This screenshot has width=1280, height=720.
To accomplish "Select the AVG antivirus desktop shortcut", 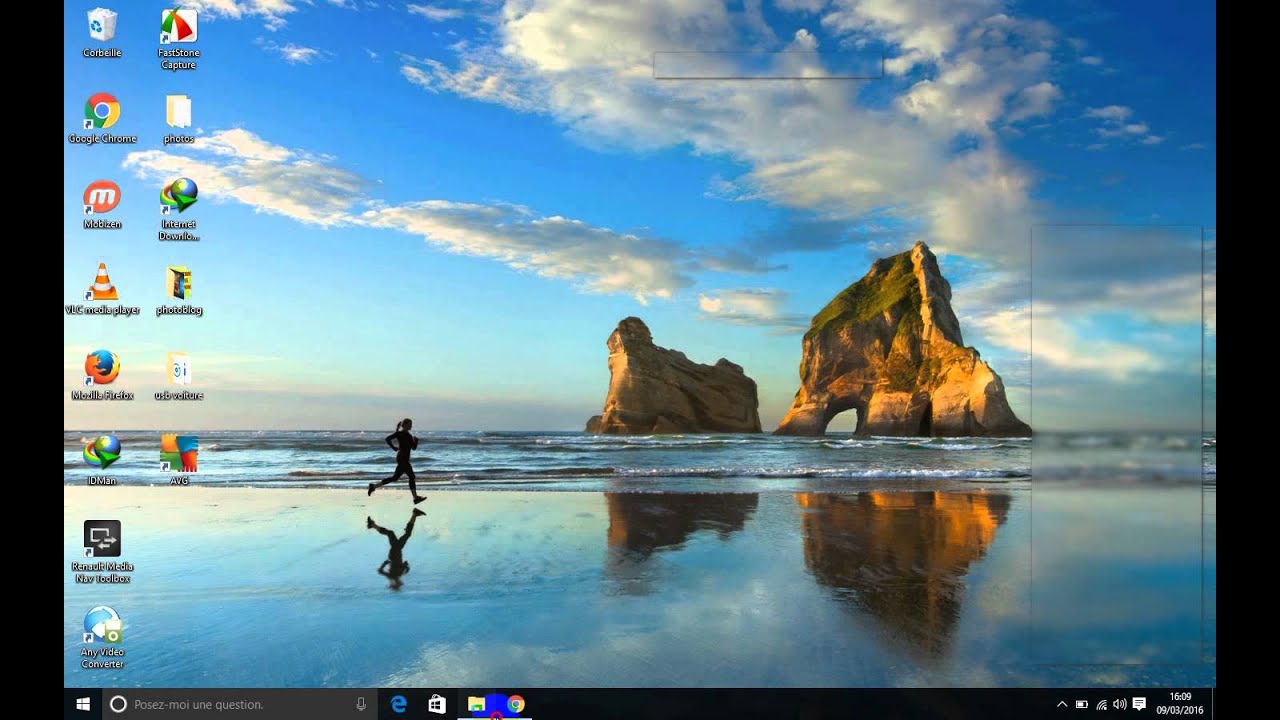I will pos(178,460).
